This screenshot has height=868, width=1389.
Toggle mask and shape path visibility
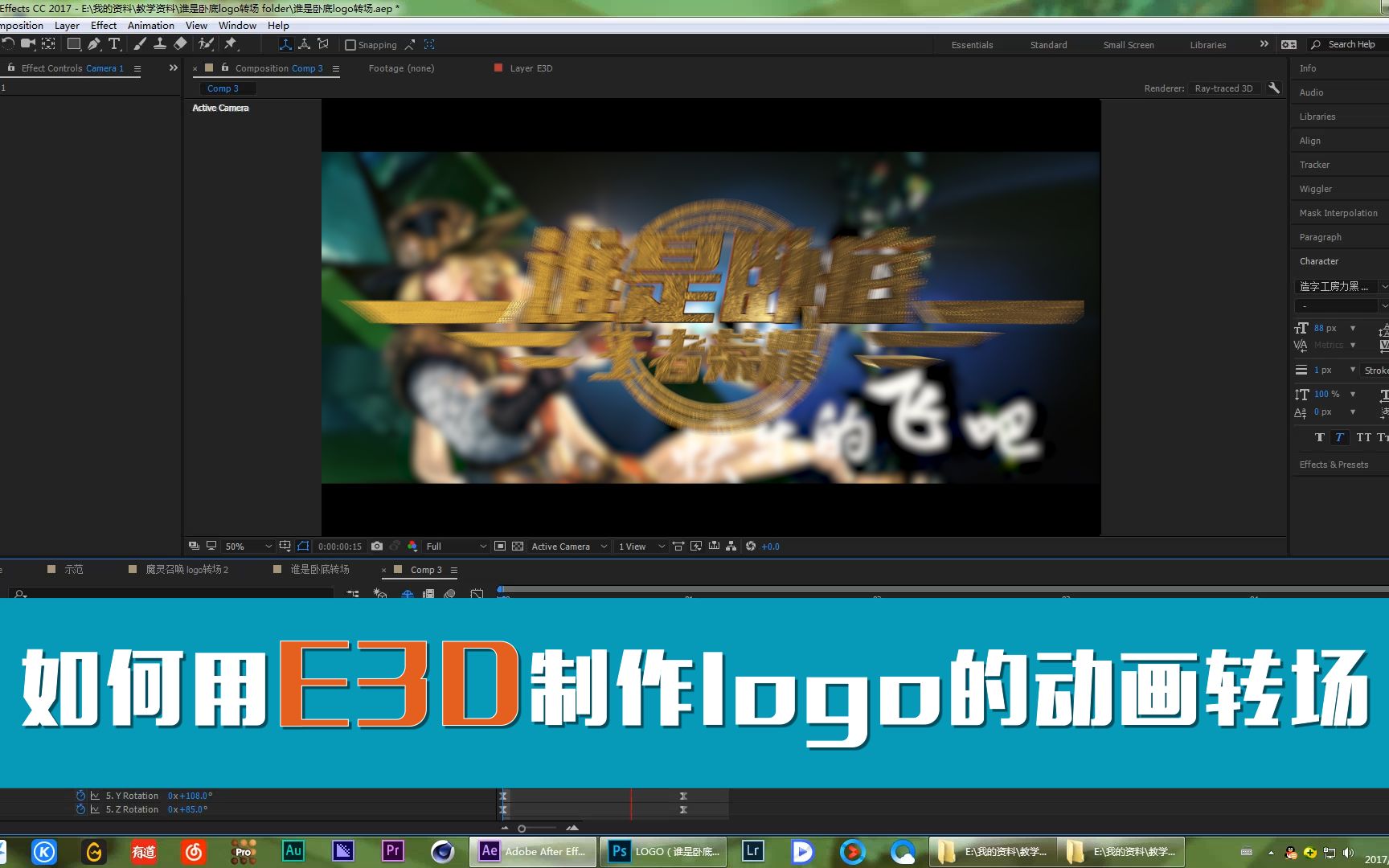pyautogui.click(x=303, y=546)
